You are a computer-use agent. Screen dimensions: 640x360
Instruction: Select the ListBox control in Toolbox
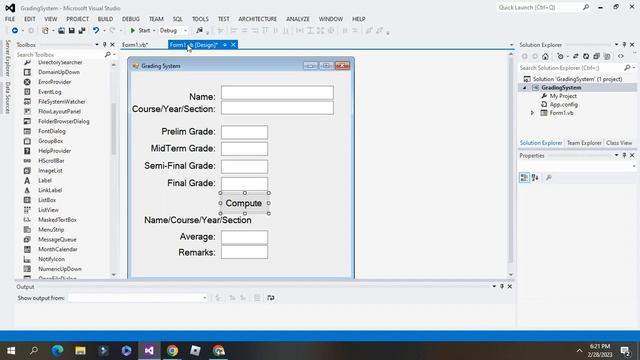[x=47, y=200]
